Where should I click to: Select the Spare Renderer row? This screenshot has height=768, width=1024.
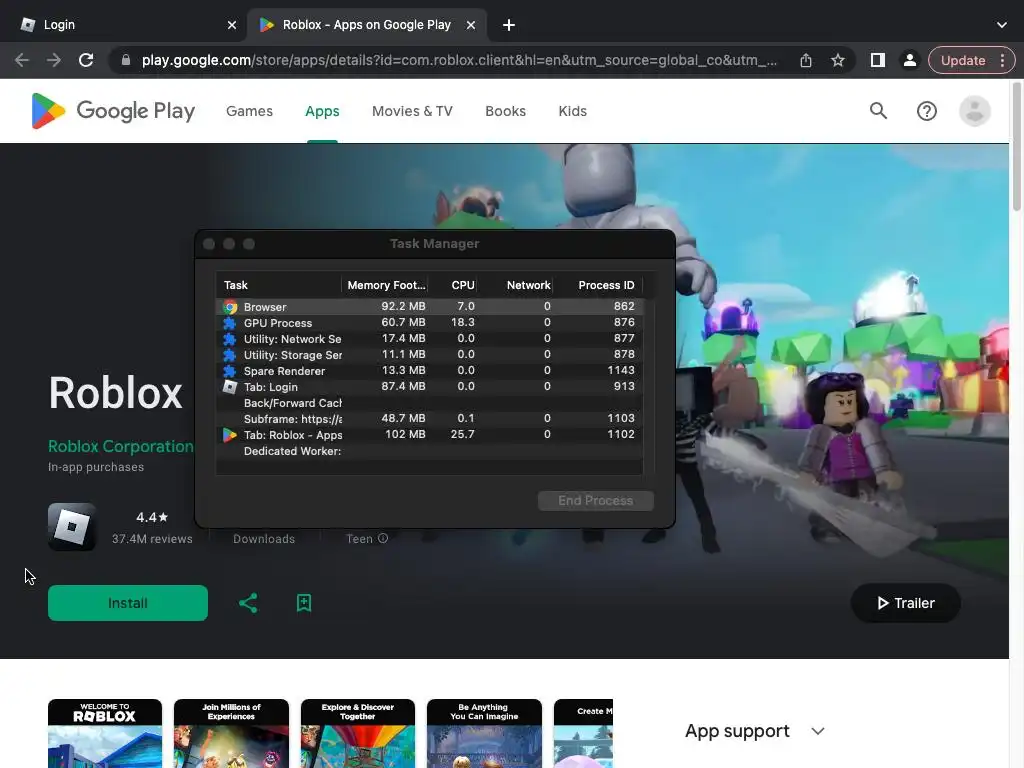430,370
